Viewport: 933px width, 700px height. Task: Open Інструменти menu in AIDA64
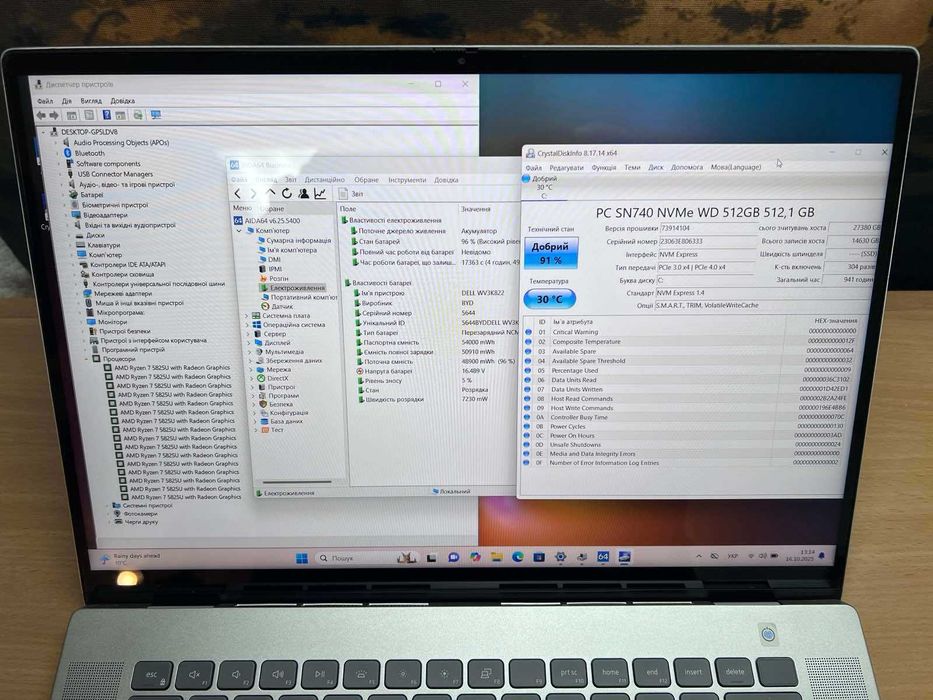click(x=407, y=179)
